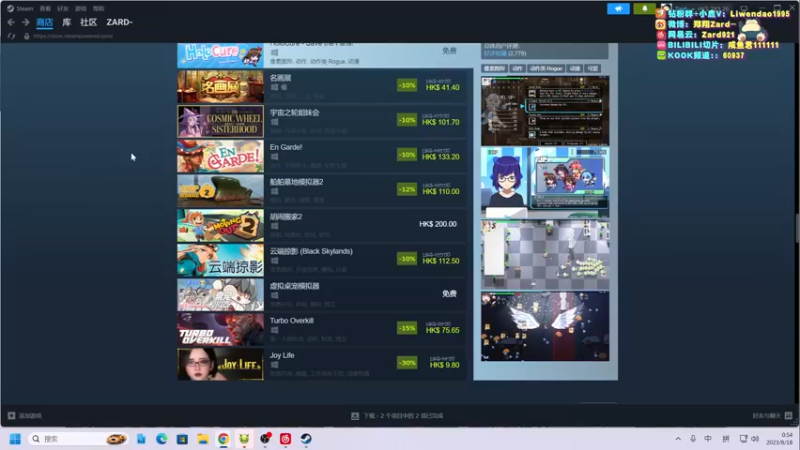
Task: Open the 虚拟桌宠模拟器 free game row
Action: pyautogui.click(x=322, y=295)
